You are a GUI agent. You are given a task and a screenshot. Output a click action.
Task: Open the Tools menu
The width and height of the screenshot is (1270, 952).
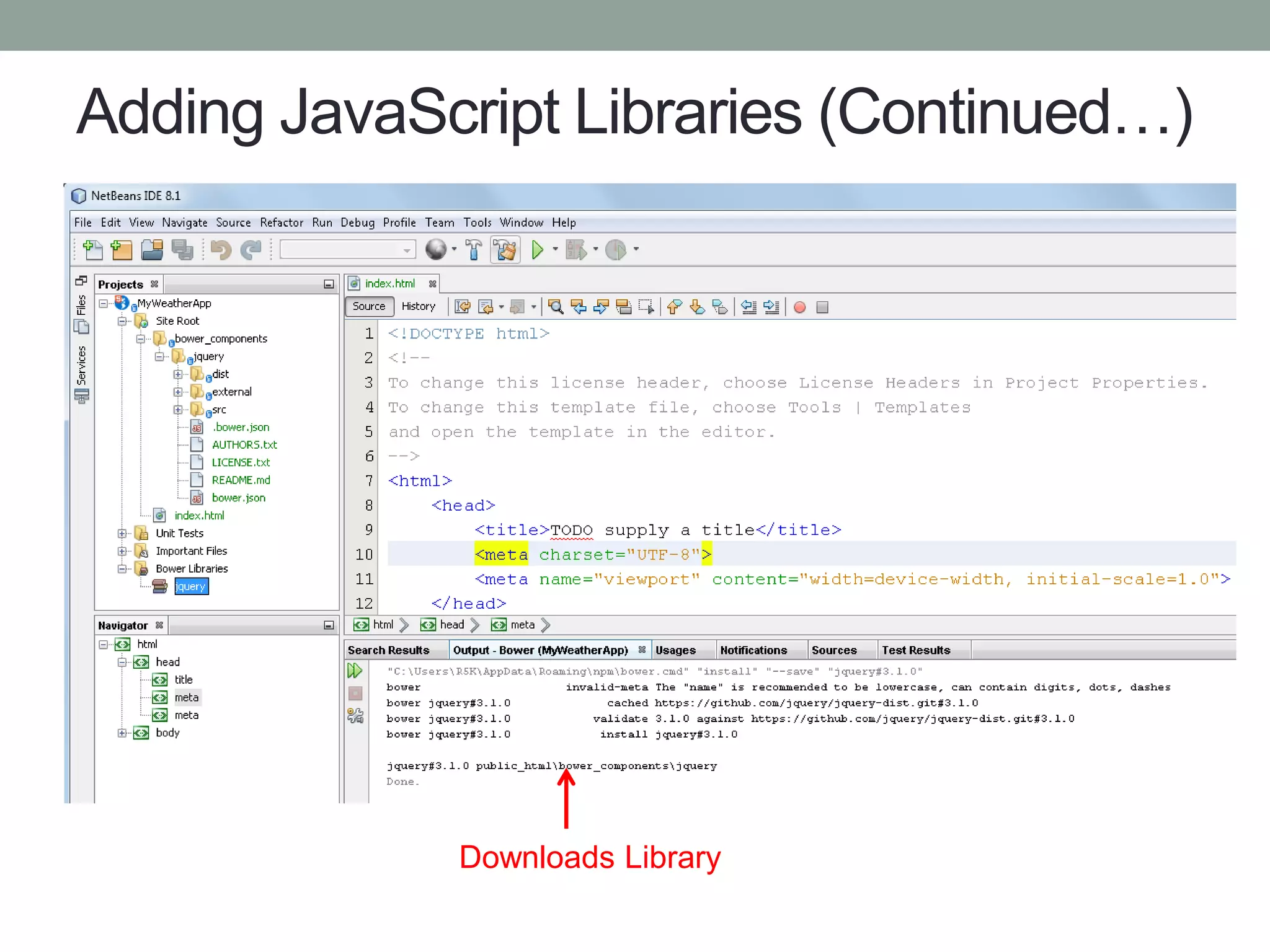coord(477,223)
